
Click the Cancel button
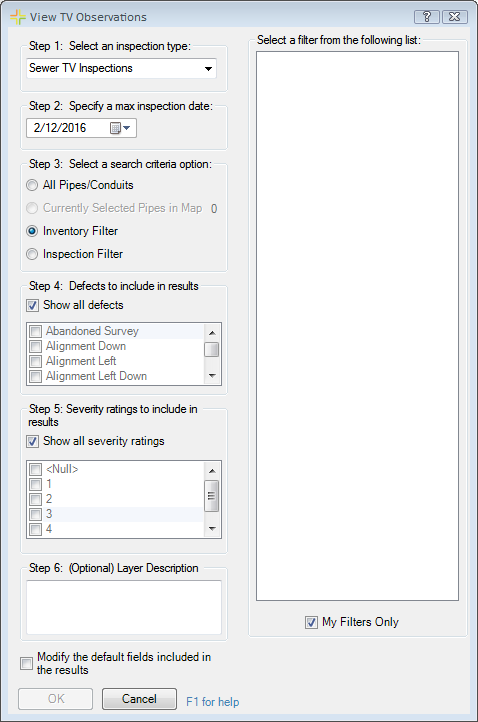click(139, 699)
